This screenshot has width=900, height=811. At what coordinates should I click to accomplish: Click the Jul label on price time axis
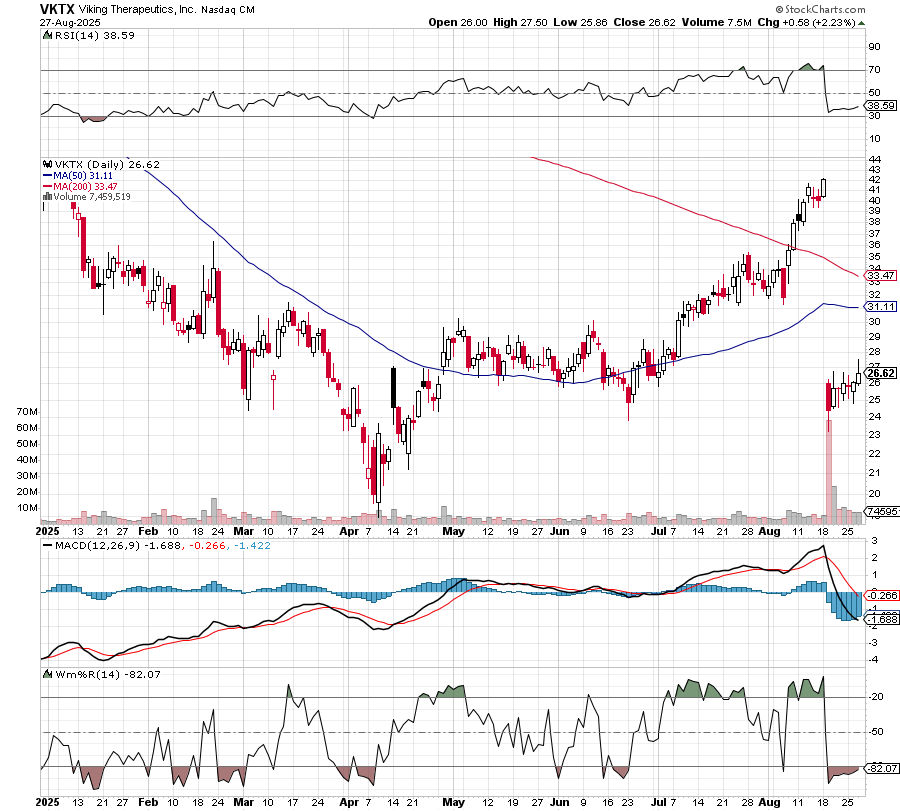click(658, 531)
